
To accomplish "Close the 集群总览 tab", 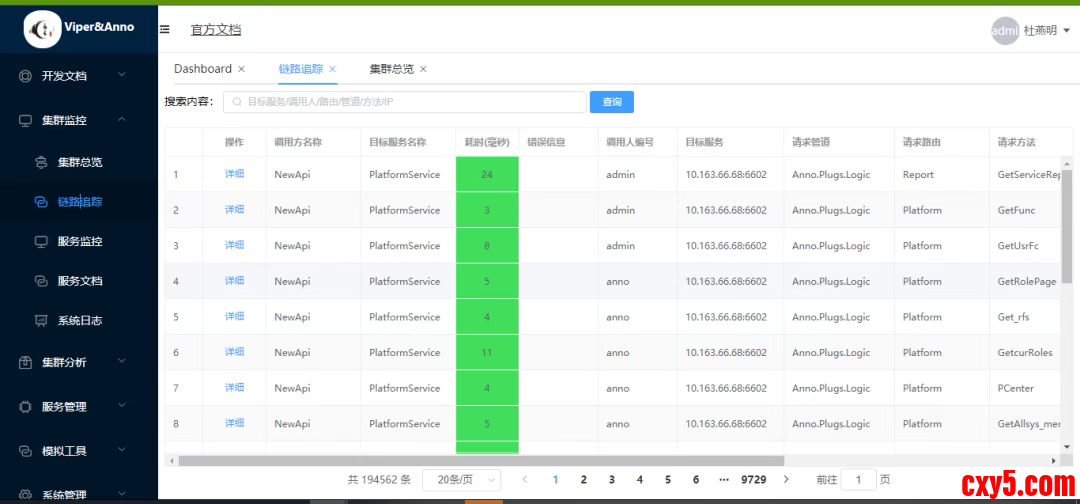I will click(x=423, y=69).
